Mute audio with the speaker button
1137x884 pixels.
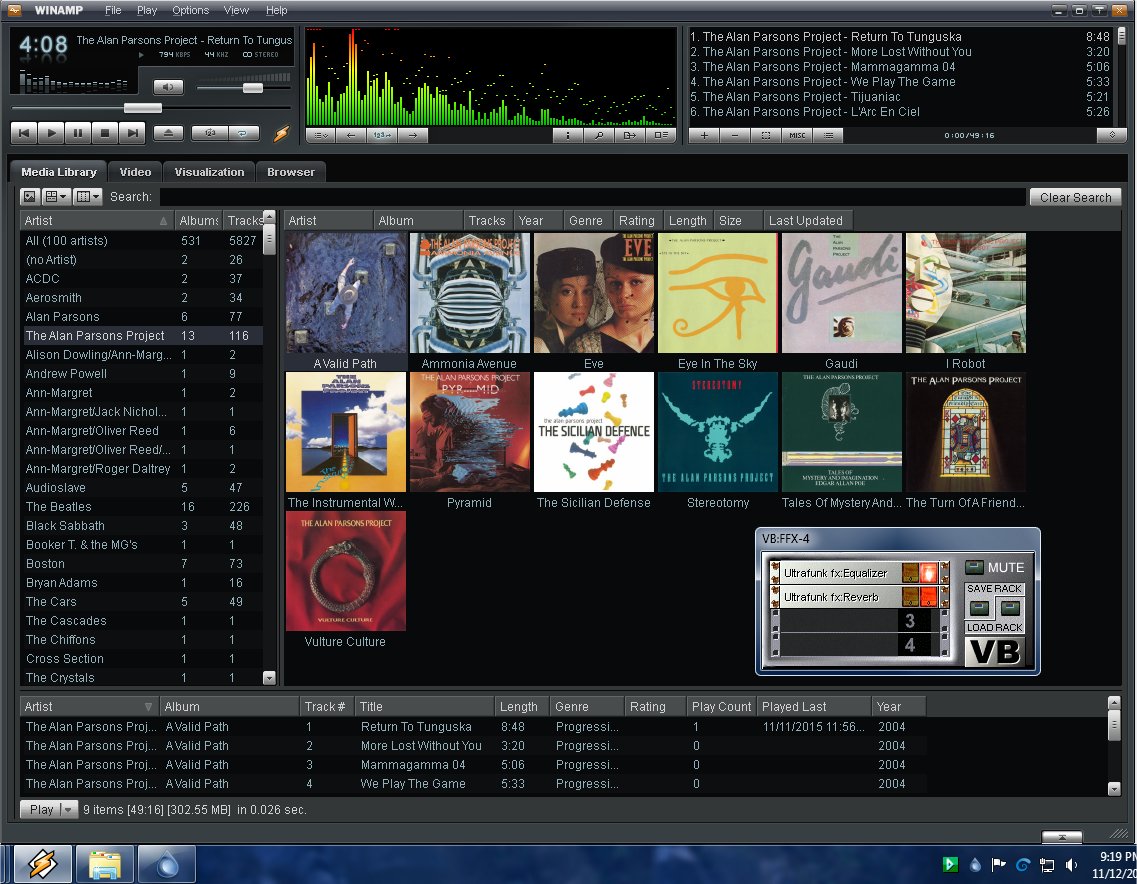pyautogui.click(x=168, y=87)
